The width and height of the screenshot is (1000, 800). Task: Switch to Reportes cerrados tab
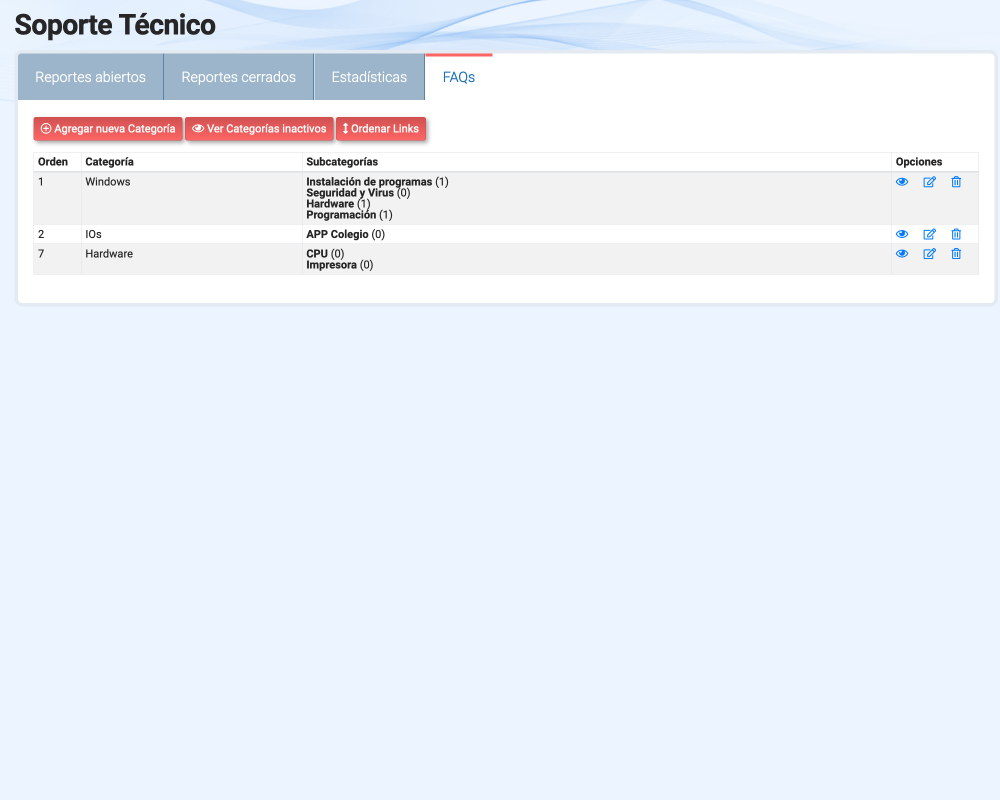[239, 77]
